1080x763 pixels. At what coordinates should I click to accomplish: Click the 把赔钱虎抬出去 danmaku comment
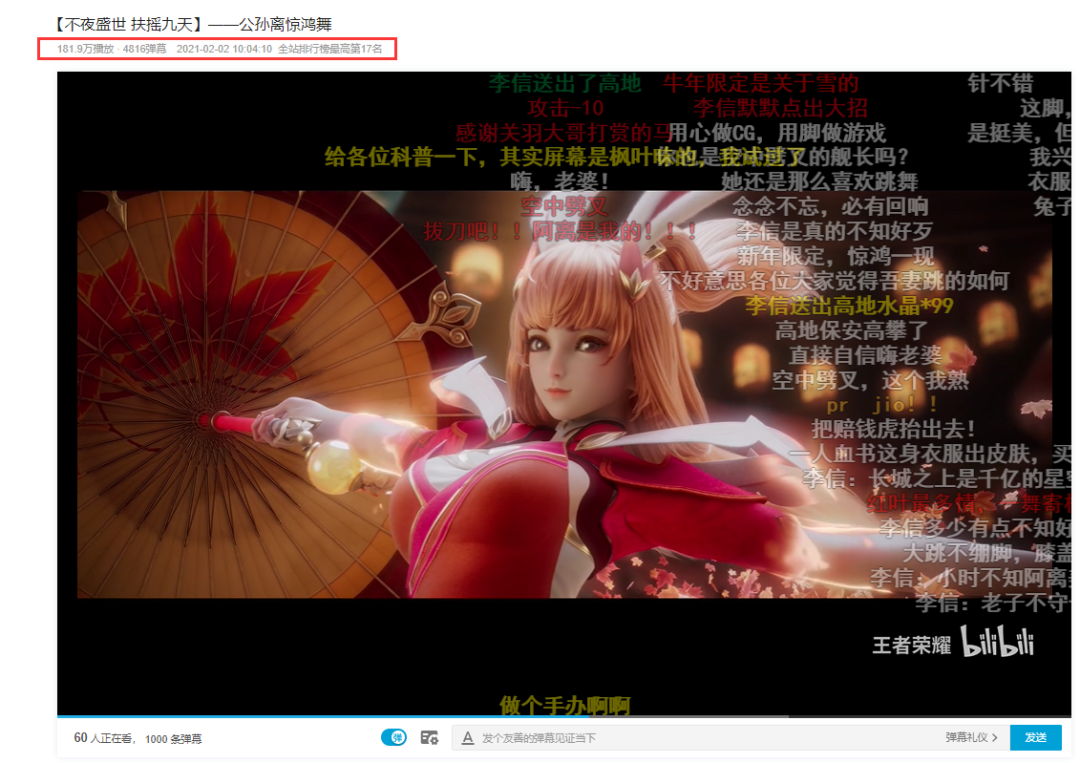[x=893, y=428]
